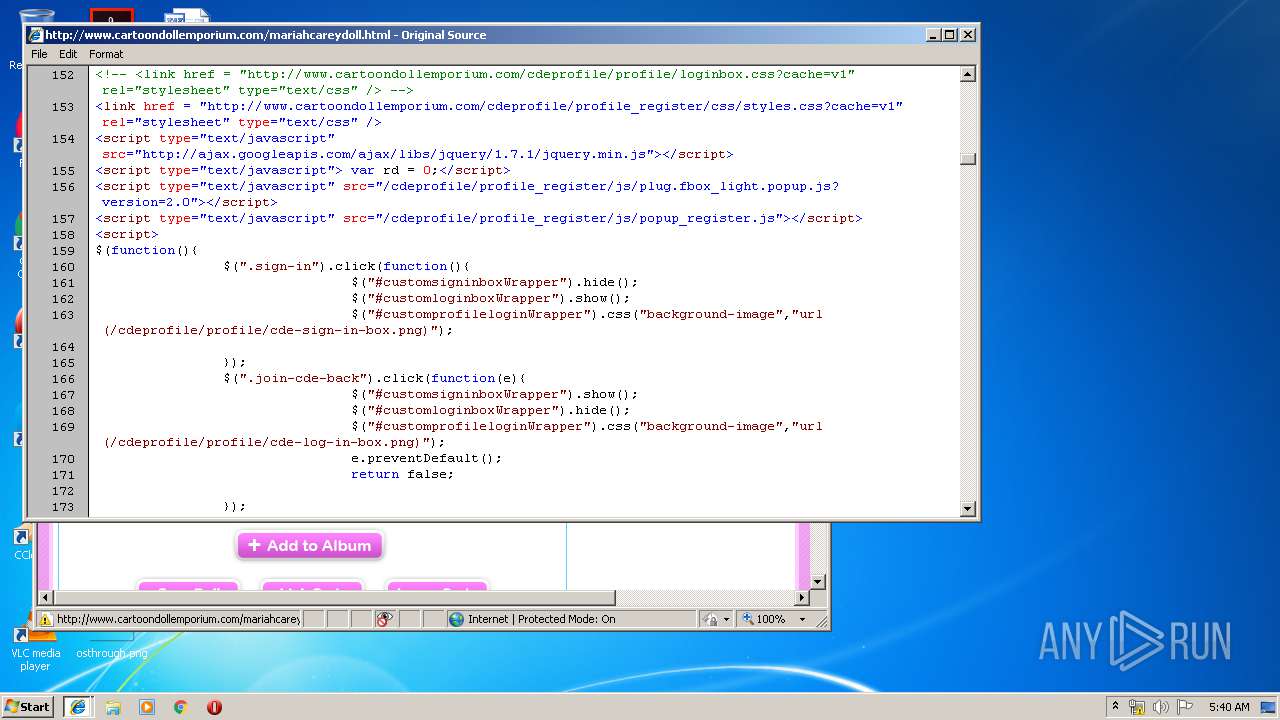1280x720 pixels.
Task: Open the Windows Start menu
Action: coord(27,706)
